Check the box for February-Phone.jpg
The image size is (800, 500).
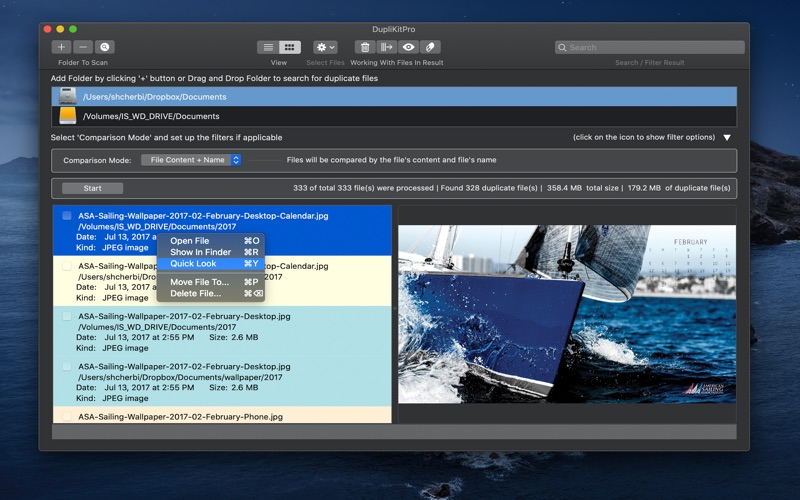(67, 417)
